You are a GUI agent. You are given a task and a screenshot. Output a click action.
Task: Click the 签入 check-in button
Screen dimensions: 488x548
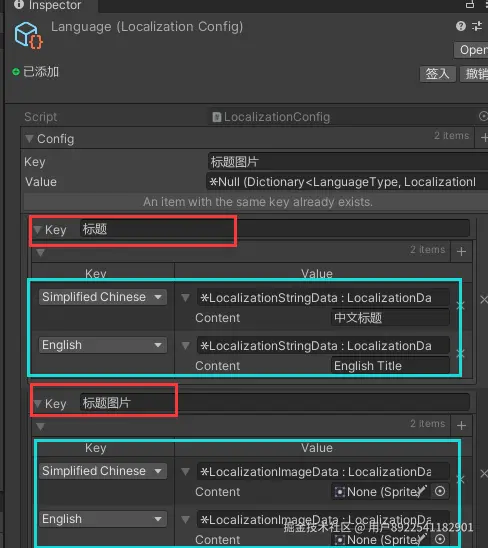(x=438, y=74)
